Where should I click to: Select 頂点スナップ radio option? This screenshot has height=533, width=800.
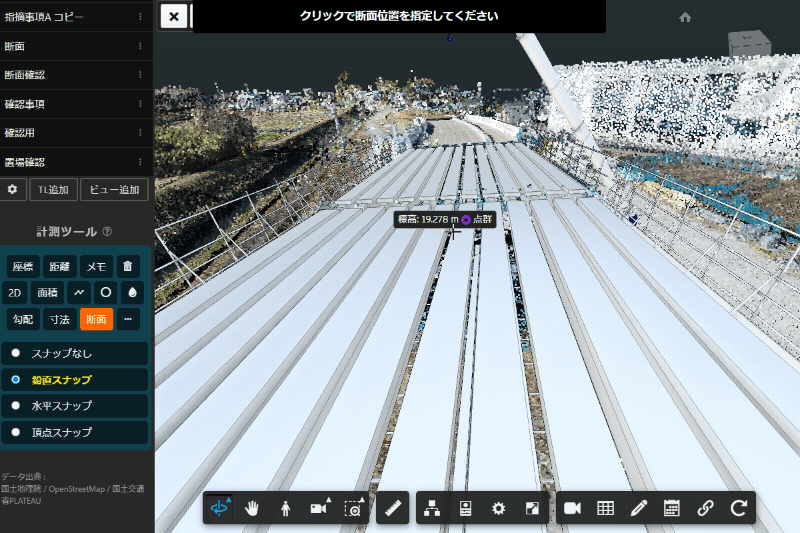click(16, 432)
